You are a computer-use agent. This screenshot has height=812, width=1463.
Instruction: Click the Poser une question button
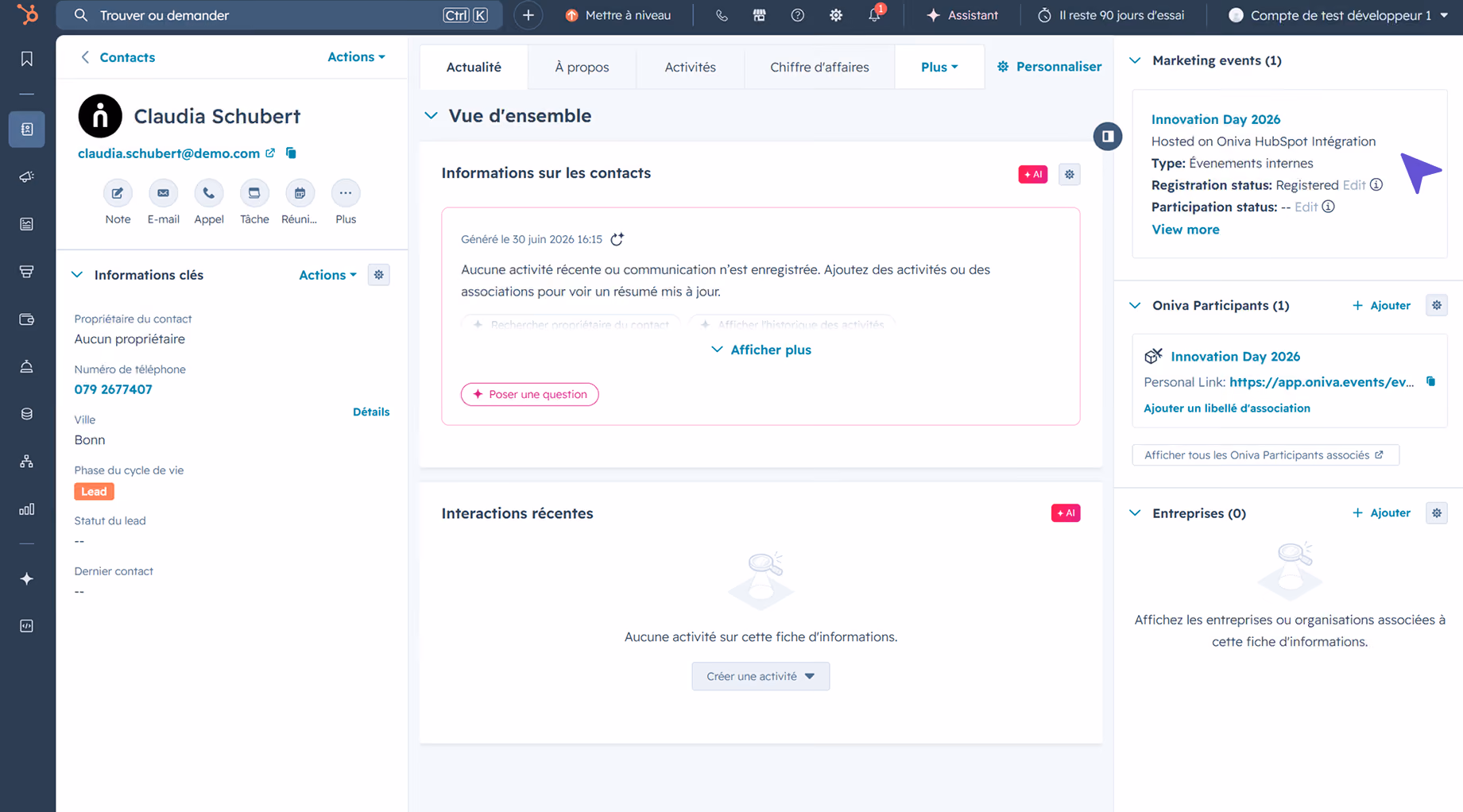529,394
